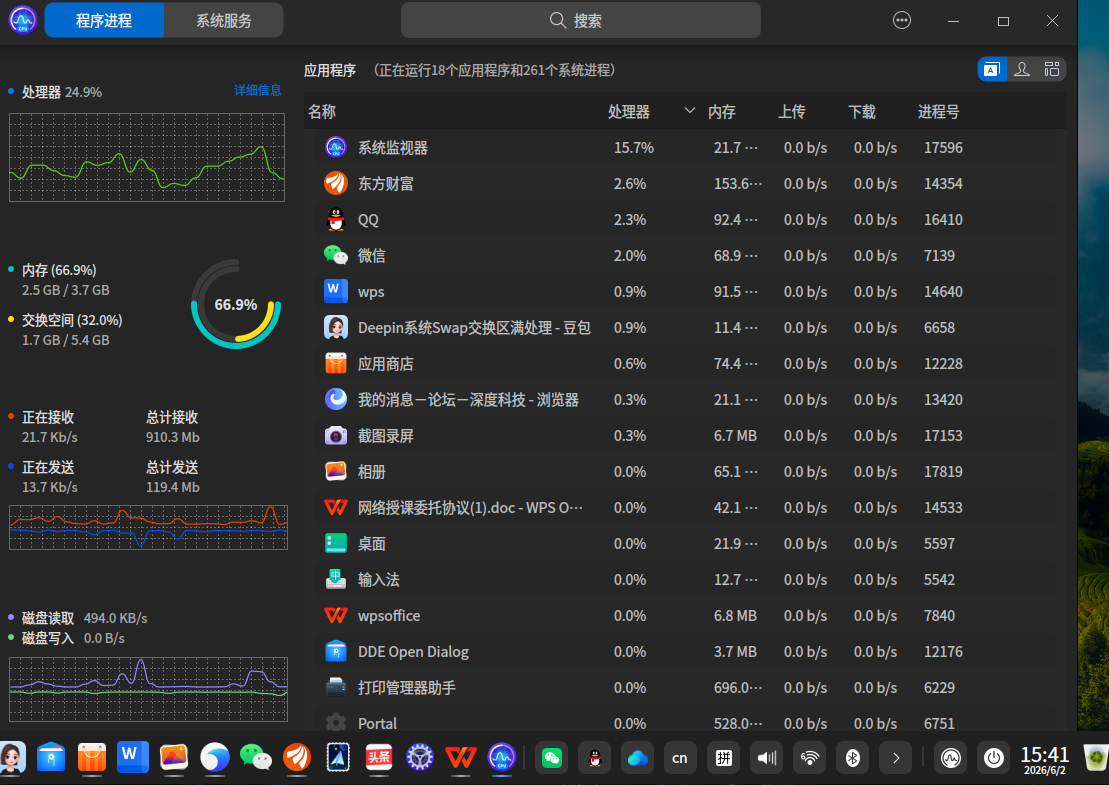Screen dimensions: 1109x785
Task: Sort by the 处理器 column header
Action: coord(629,112)
